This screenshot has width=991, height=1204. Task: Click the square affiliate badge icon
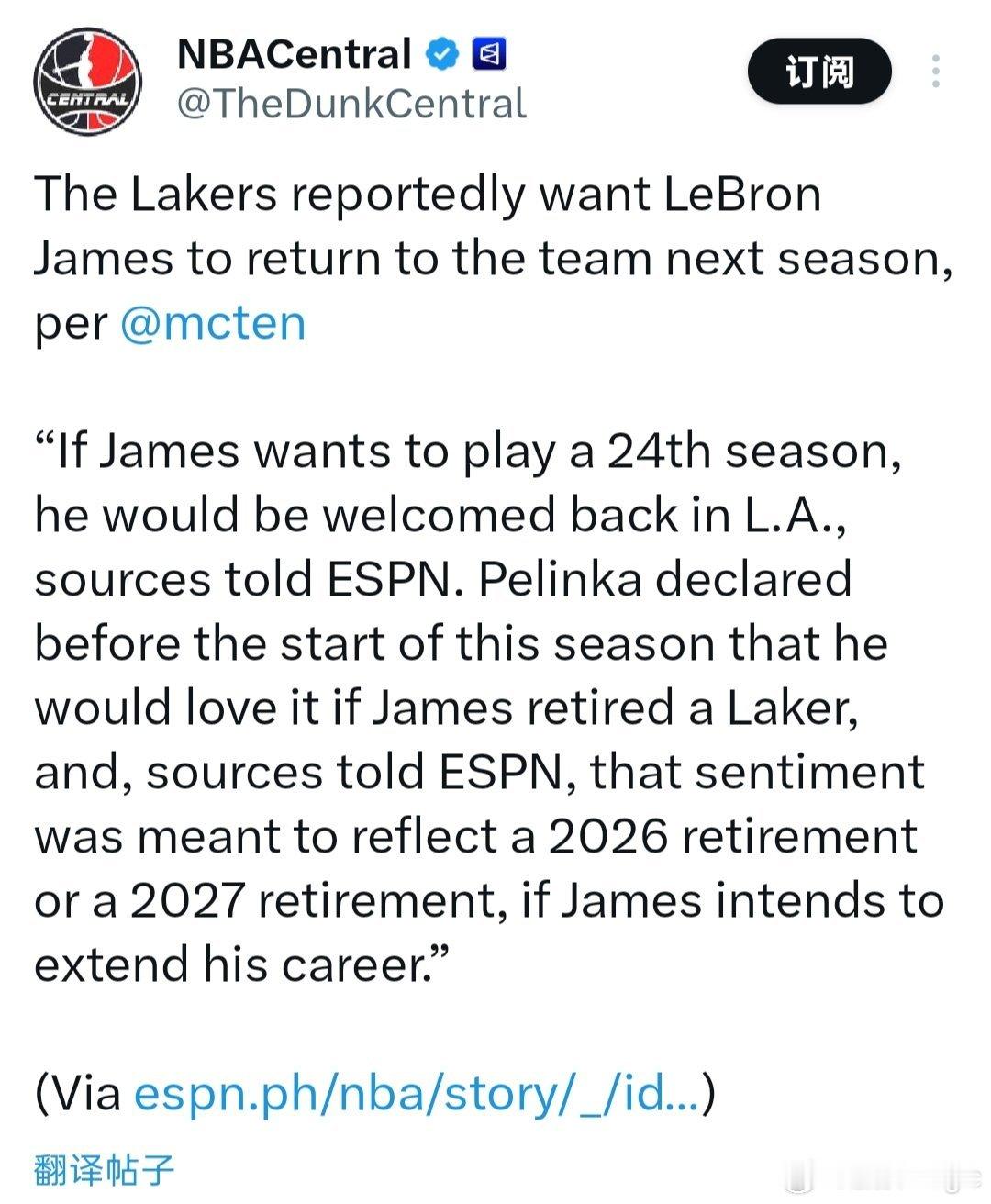pos(489,55)
